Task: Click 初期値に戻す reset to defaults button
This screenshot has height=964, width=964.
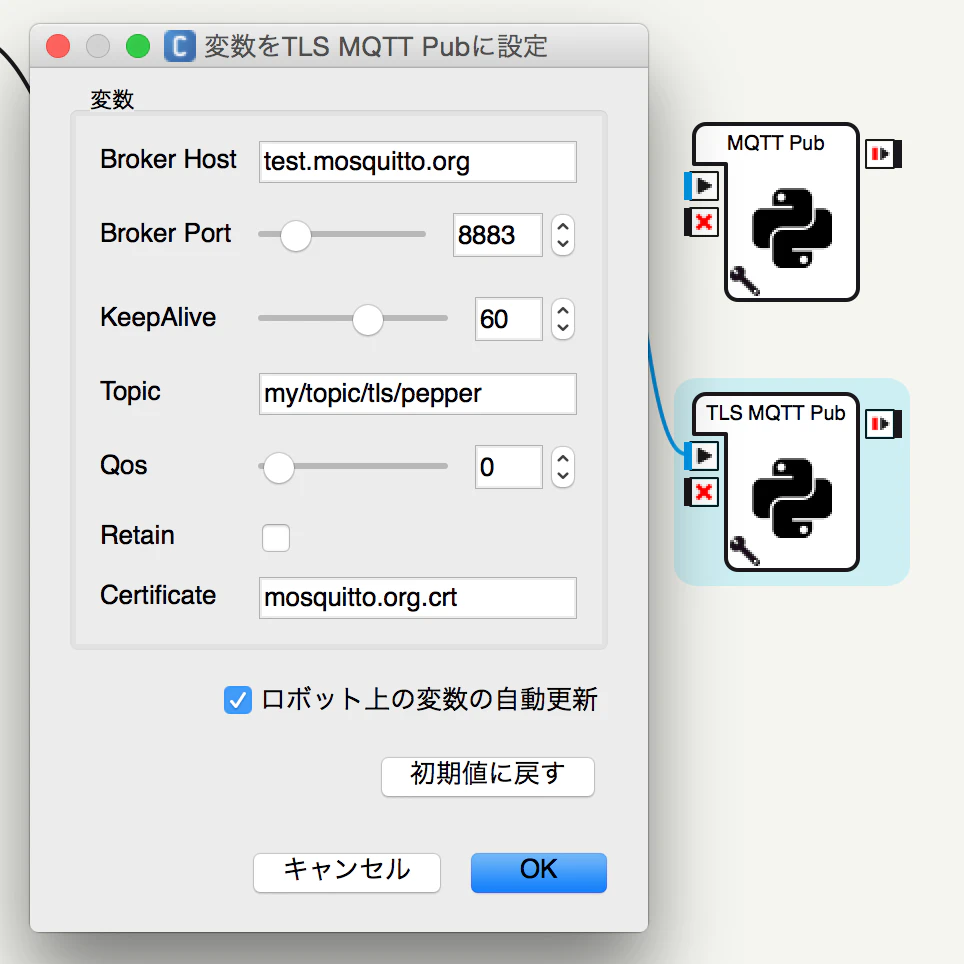Action: pyautogui.click(x=488, y=776)
